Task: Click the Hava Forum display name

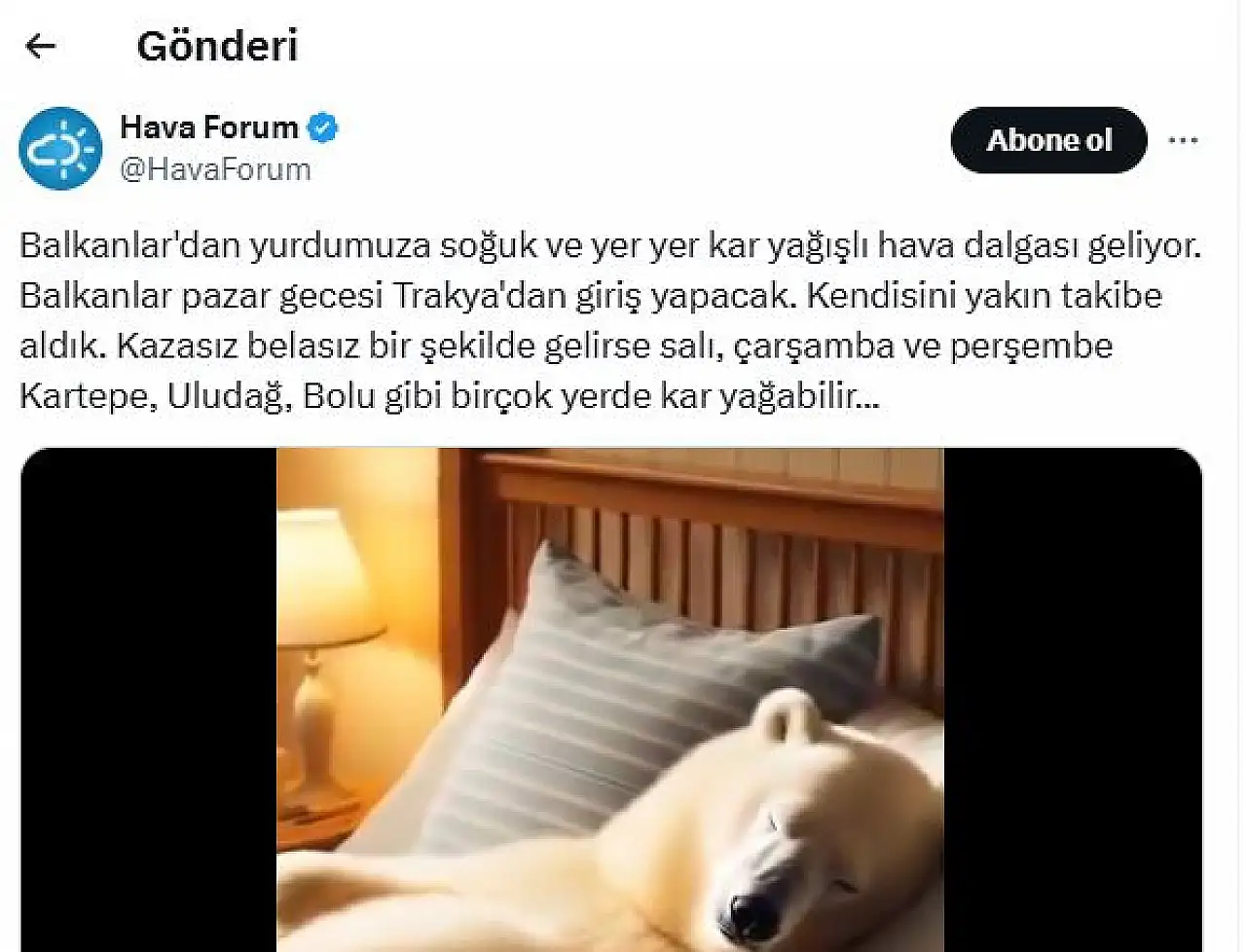Action: (208, 127)
